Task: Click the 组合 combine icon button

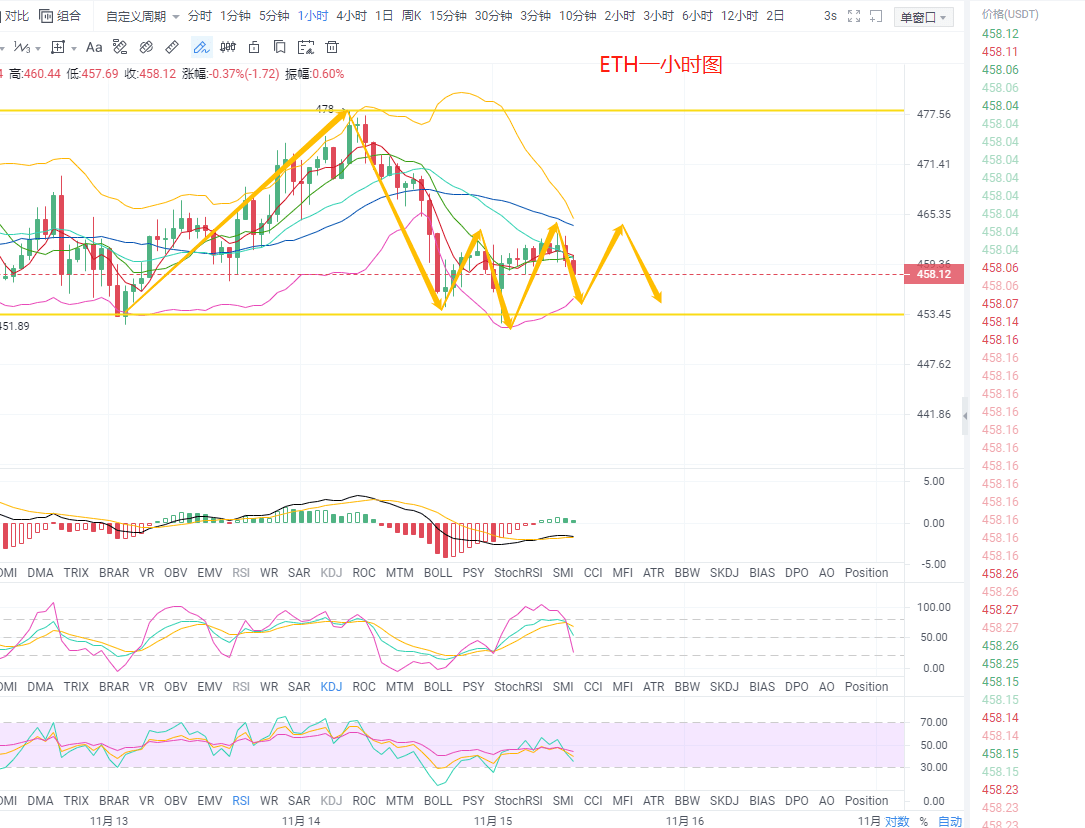Action: click(60, 16)
